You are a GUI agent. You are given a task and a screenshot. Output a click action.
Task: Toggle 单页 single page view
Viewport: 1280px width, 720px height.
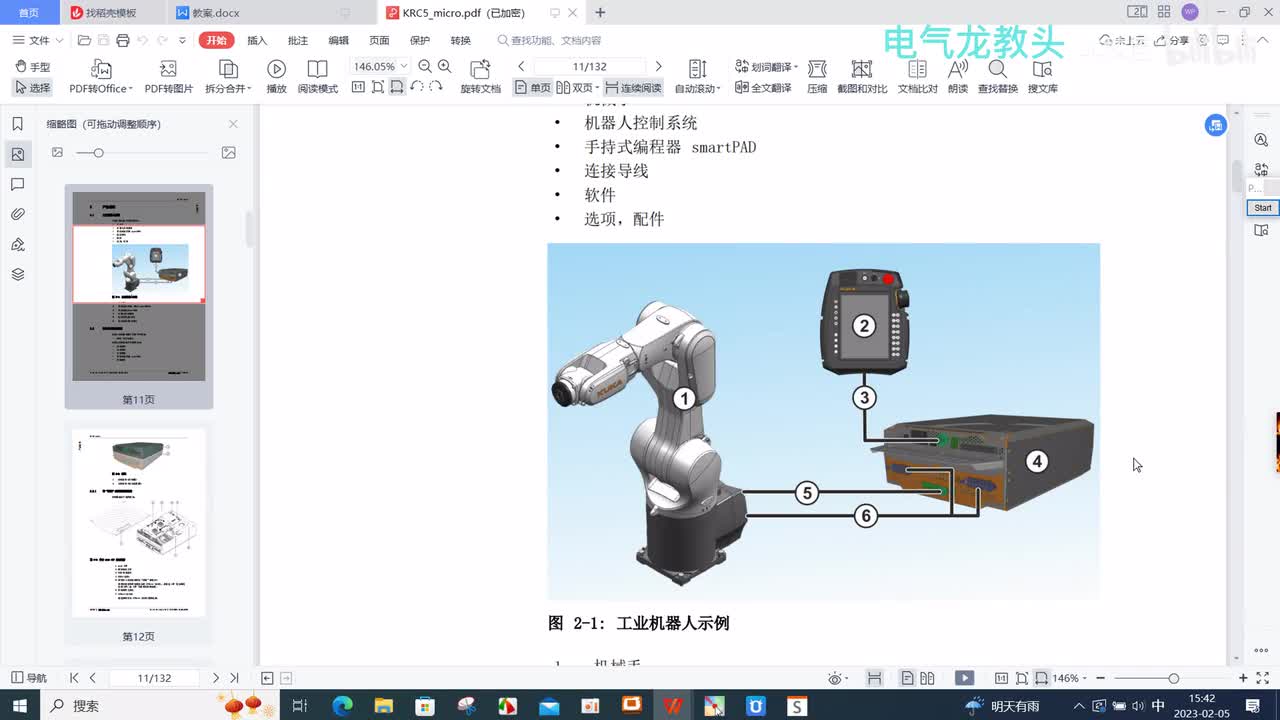[x=533, y=88]
